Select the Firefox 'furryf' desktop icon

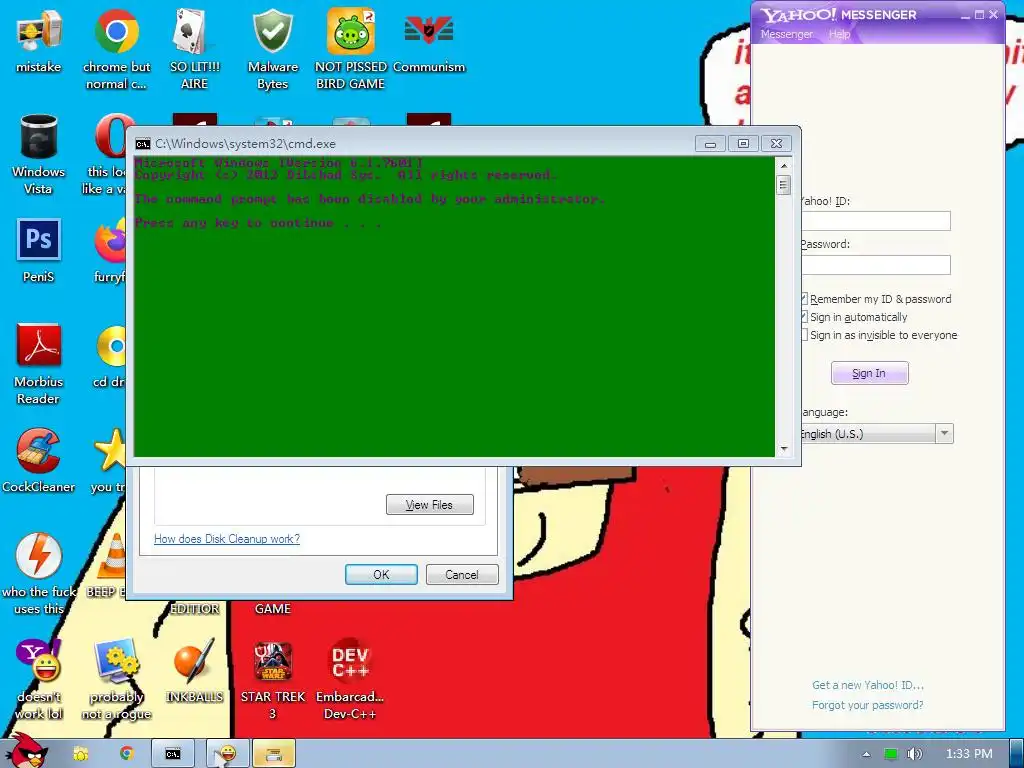(x=110, y=251)
